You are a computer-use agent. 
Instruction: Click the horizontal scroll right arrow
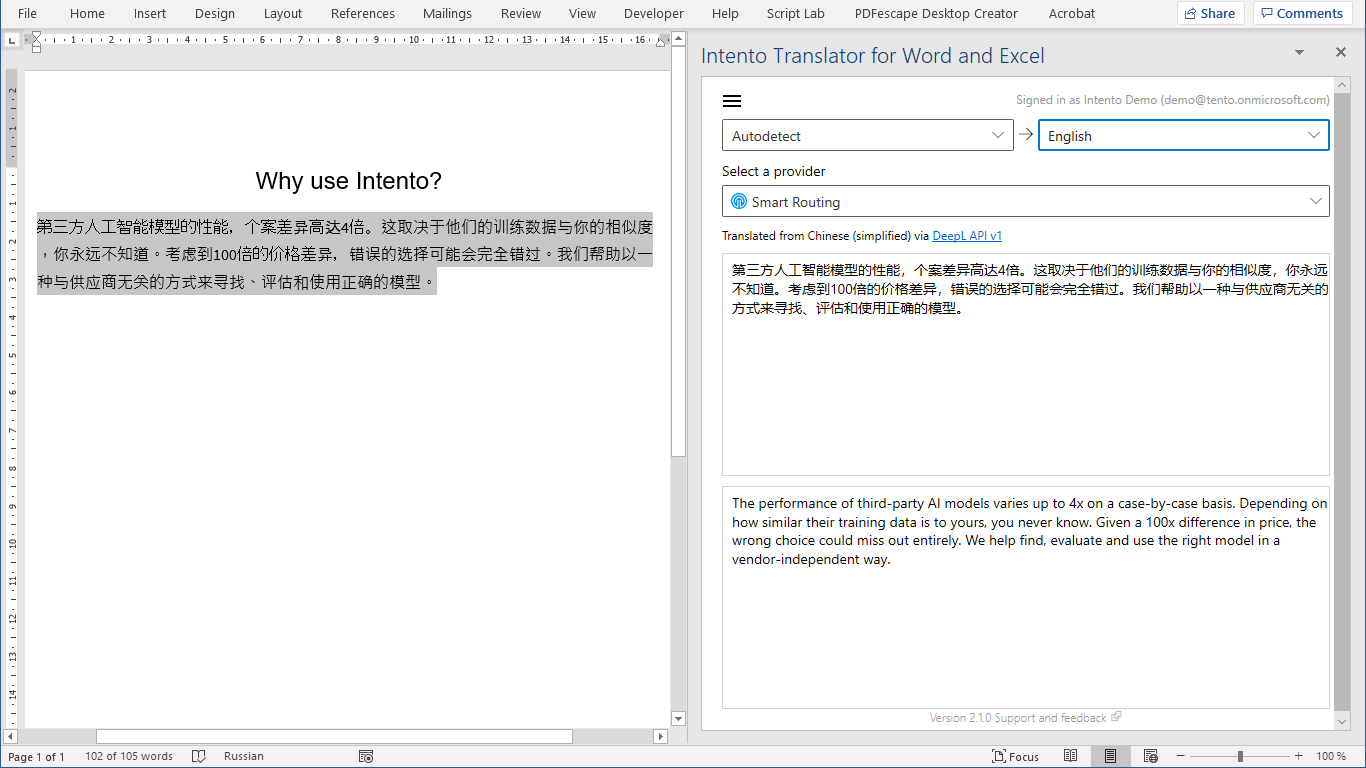click(660, 737)
